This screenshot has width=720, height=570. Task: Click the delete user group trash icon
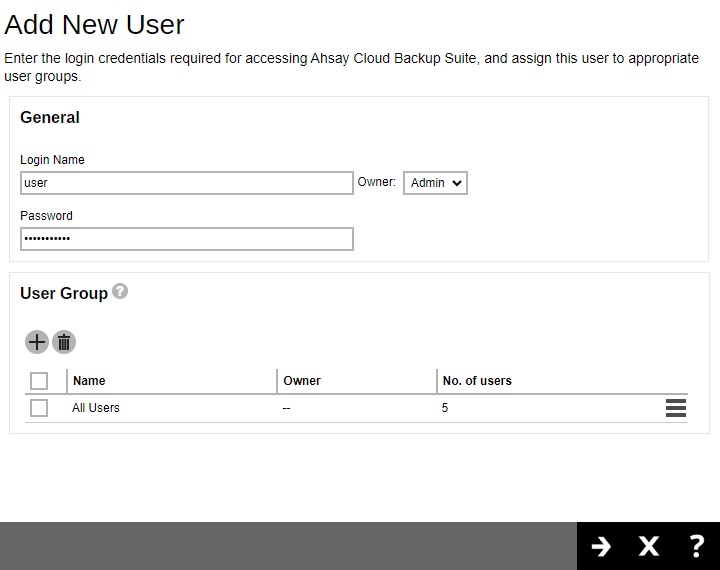point(64,342)
